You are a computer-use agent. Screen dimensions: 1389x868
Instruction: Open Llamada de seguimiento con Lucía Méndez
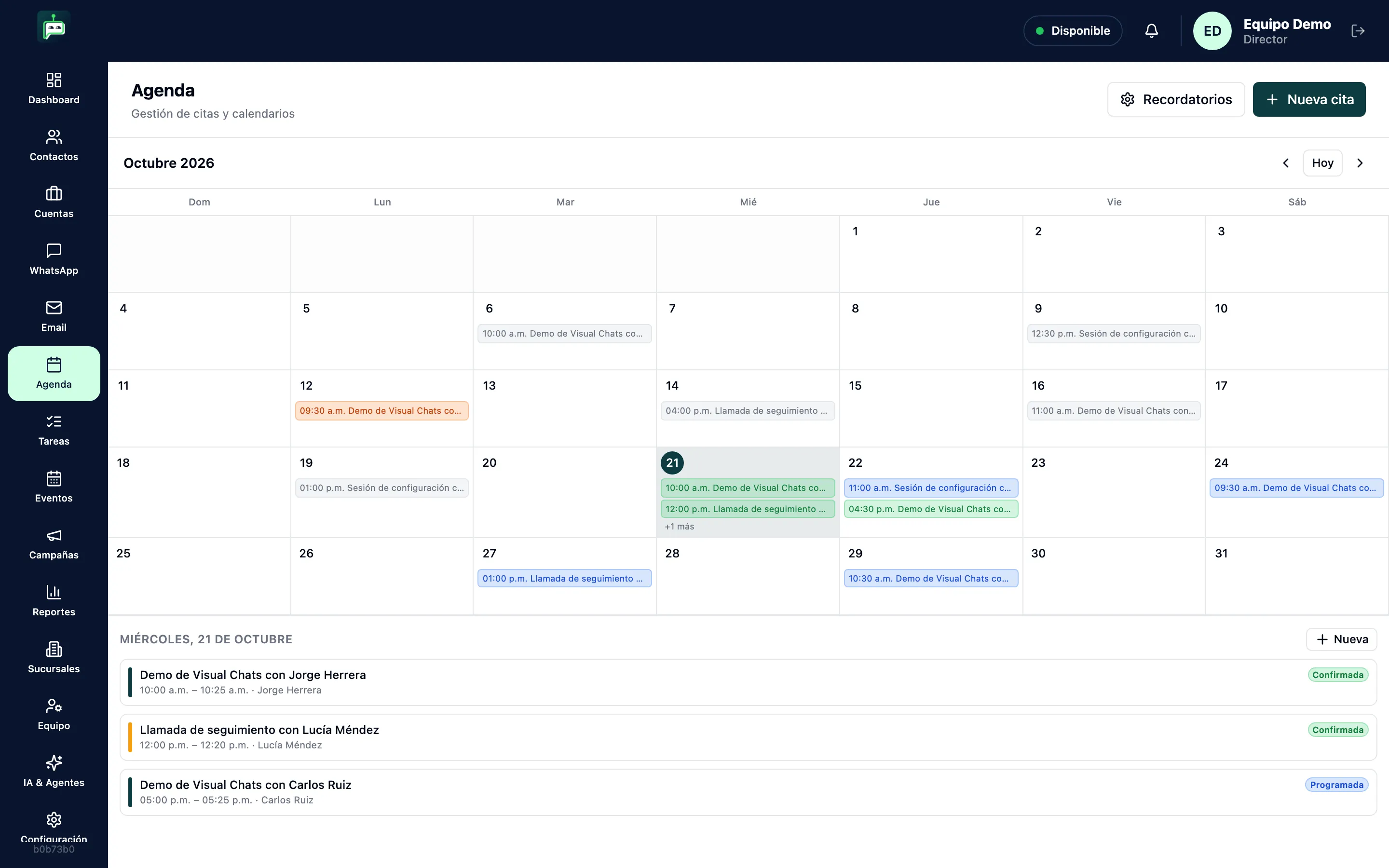[748, 737]
